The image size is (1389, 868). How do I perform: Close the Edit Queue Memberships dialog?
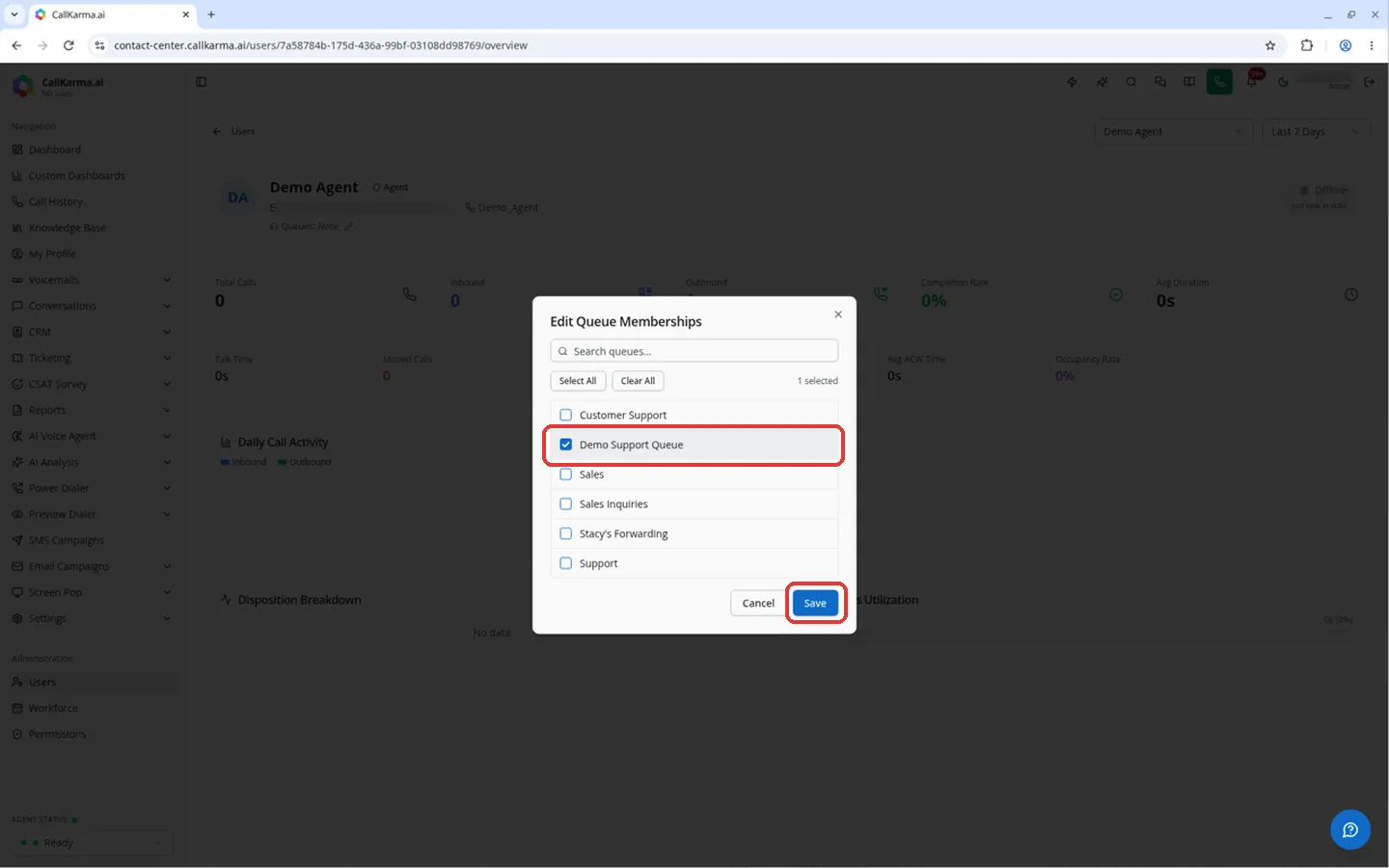838,314
